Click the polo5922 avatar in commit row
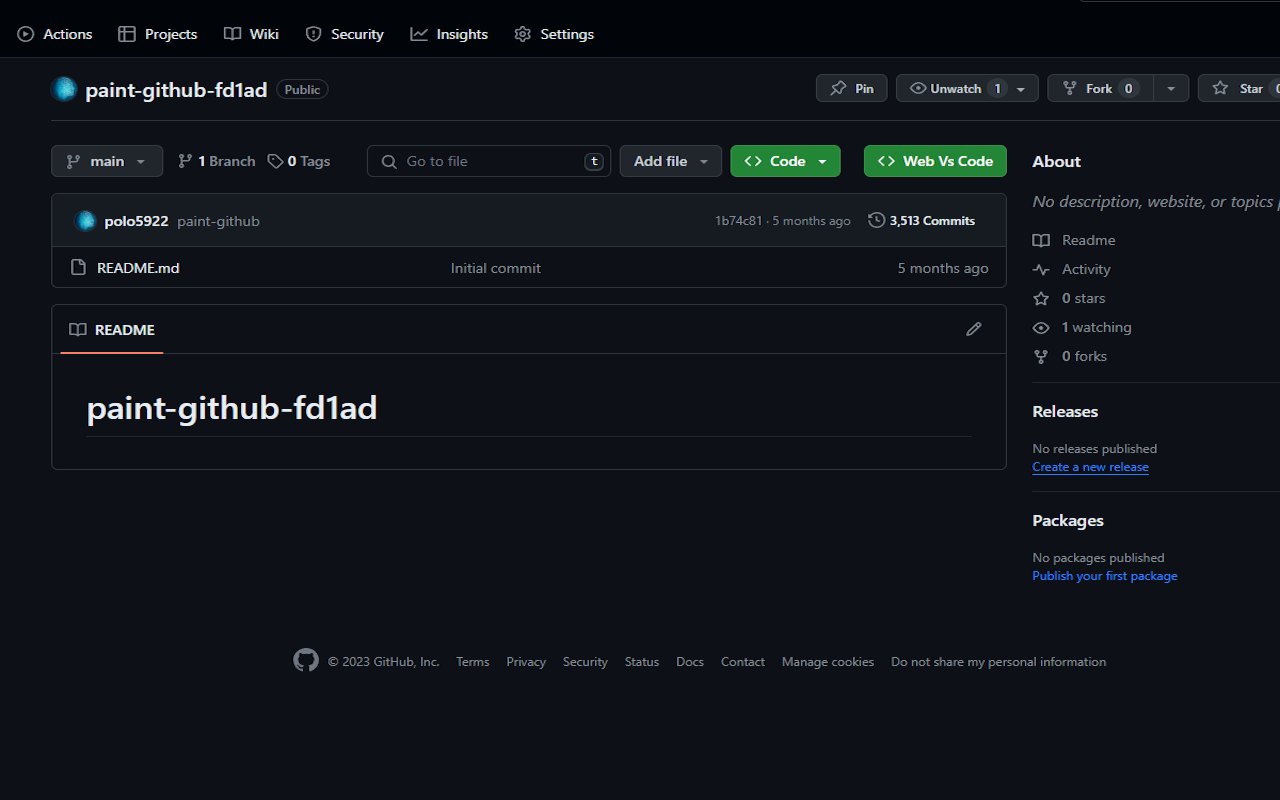 (86, 221)
